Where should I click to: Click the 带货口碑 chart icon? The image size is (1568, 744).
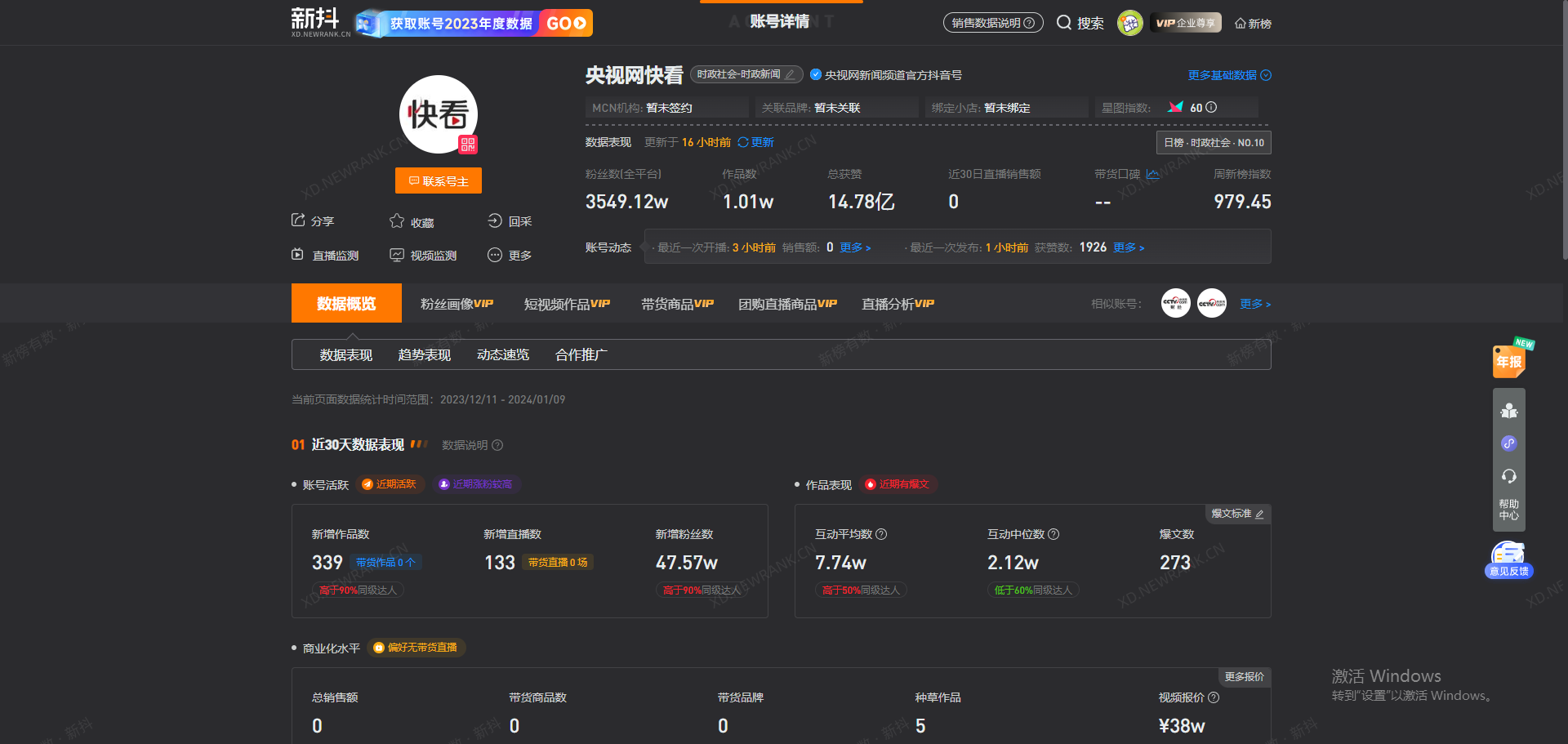(x=1152, y=174)
